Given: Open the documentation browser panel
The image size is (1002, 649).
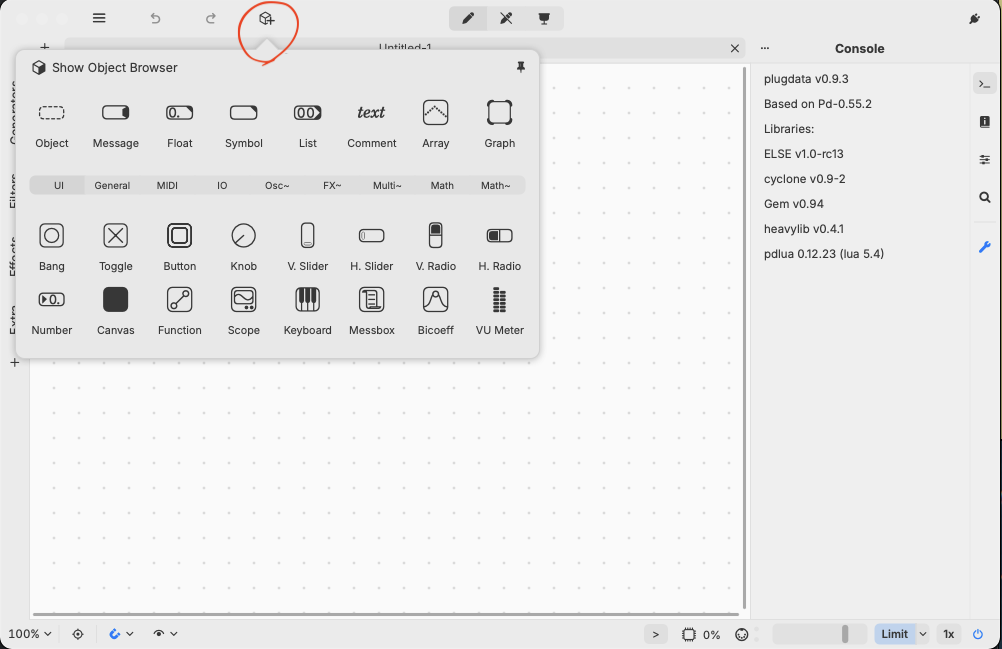Looking at the screenshot, I should [984, 121].
